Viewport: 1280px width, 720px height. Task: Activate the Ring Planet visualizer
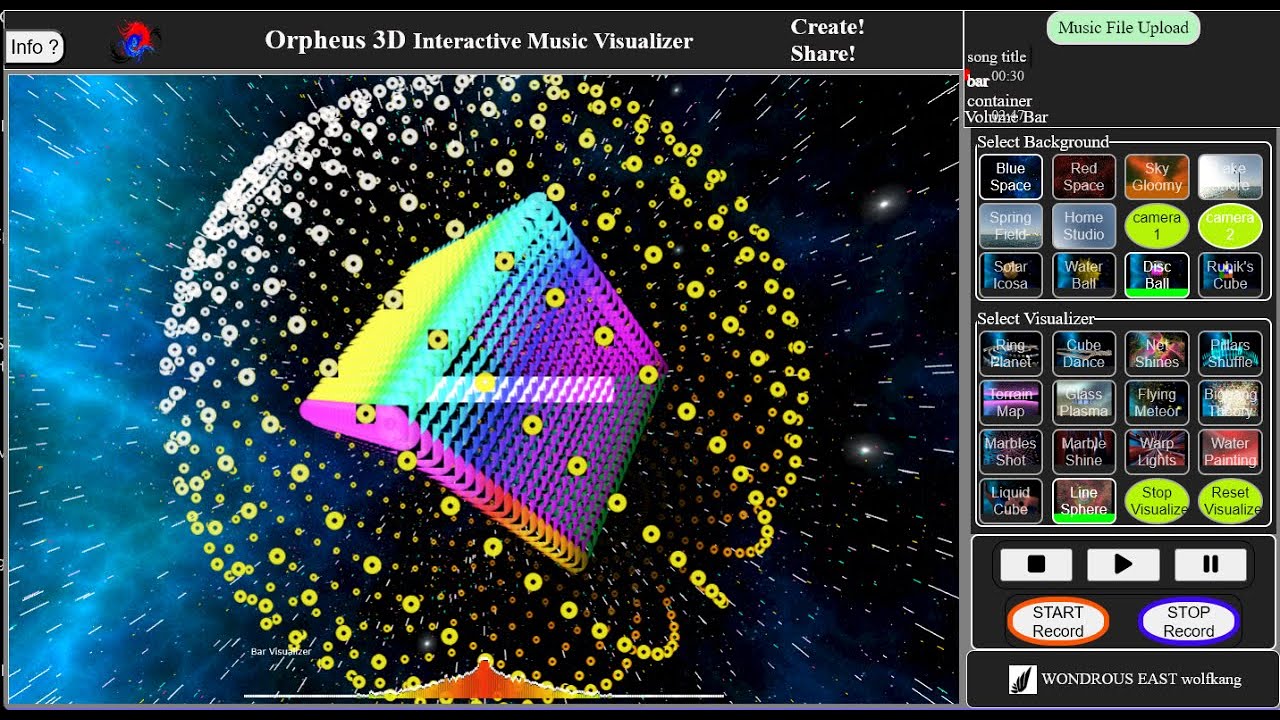pyautogui.click(x=1010, y=353)
